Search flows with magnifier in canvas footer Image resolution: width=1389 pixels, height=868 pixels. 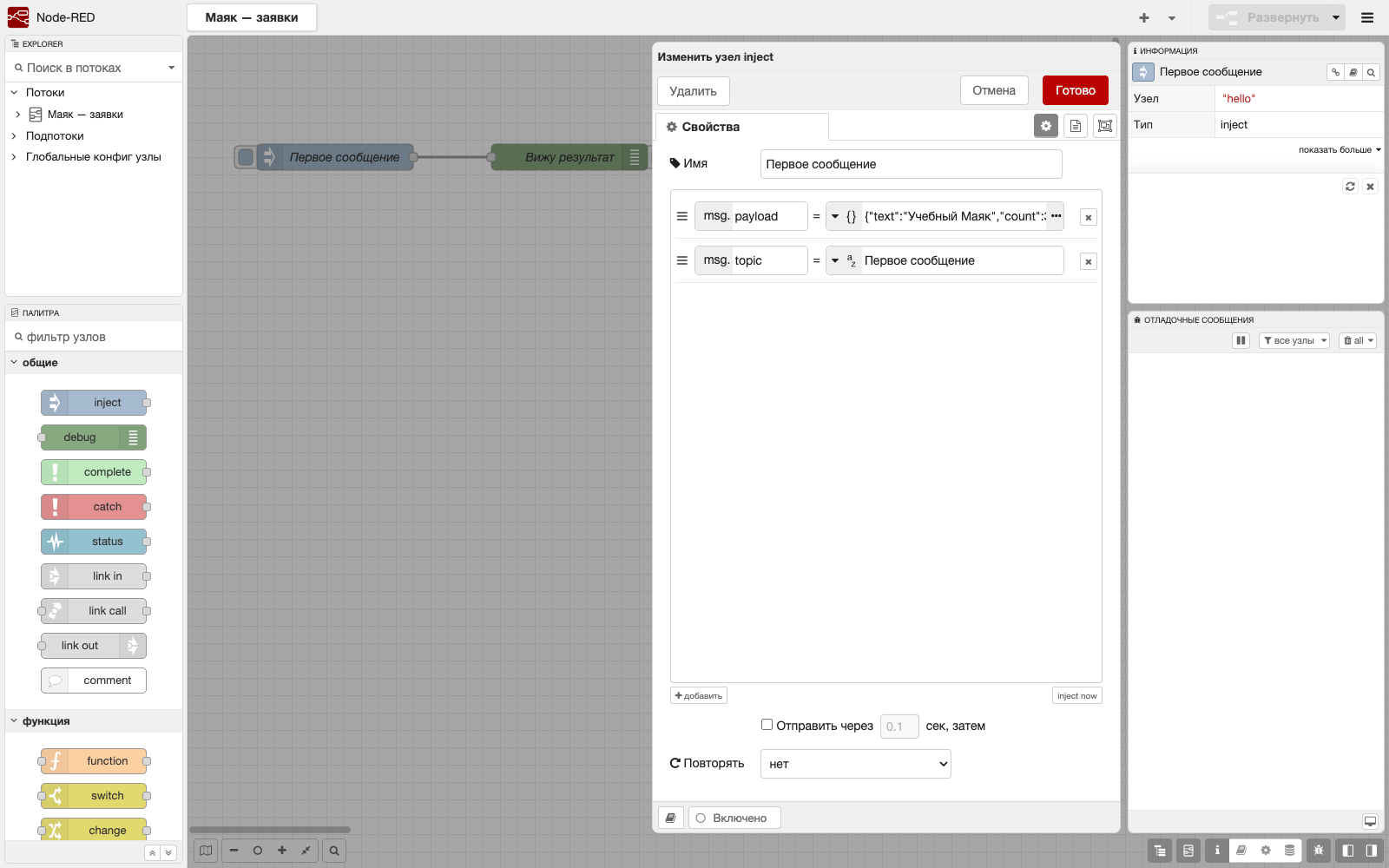(x=334, y=851)
